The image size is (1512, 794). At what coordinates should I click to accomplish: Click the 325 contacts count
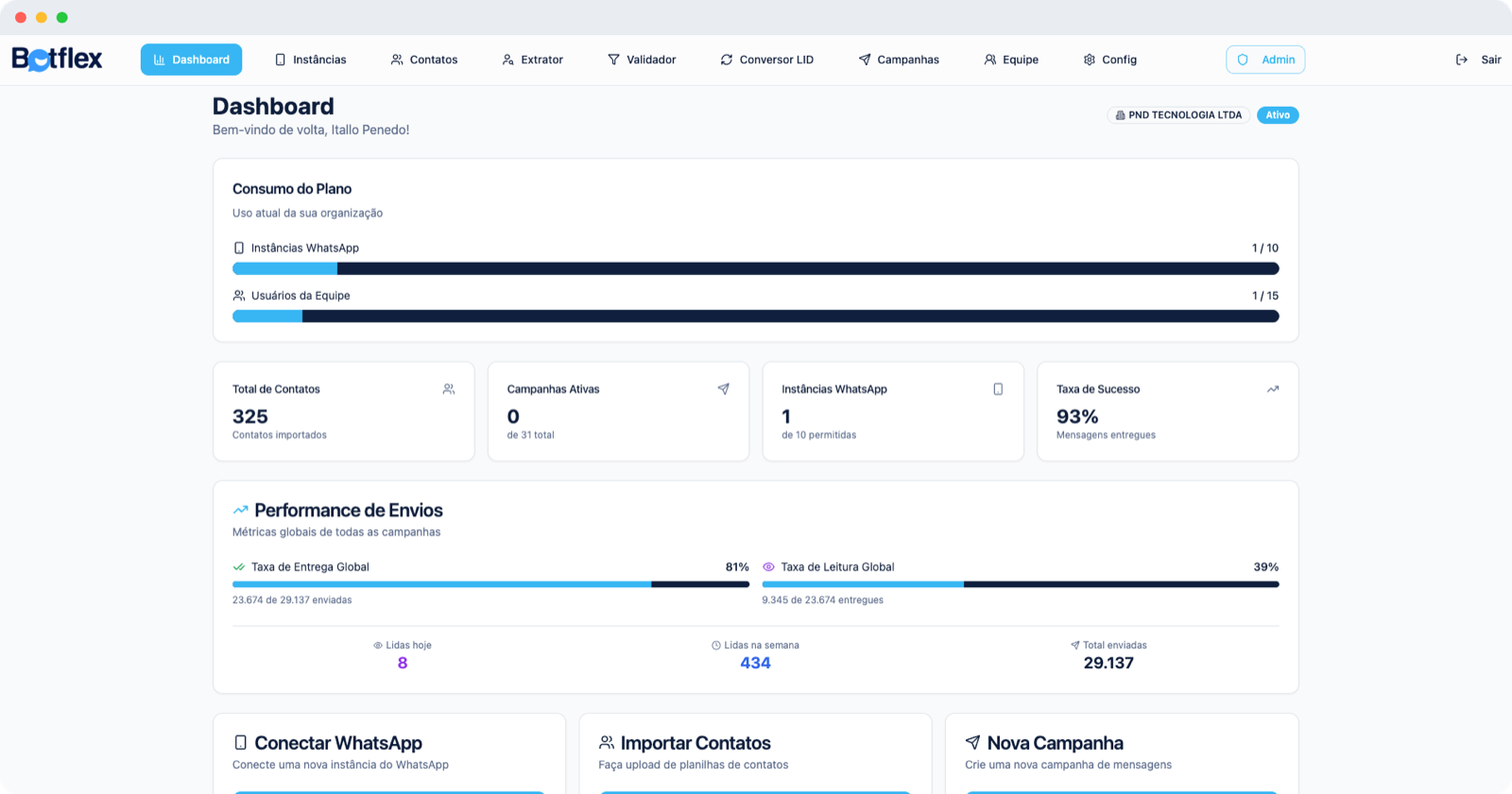250,417
